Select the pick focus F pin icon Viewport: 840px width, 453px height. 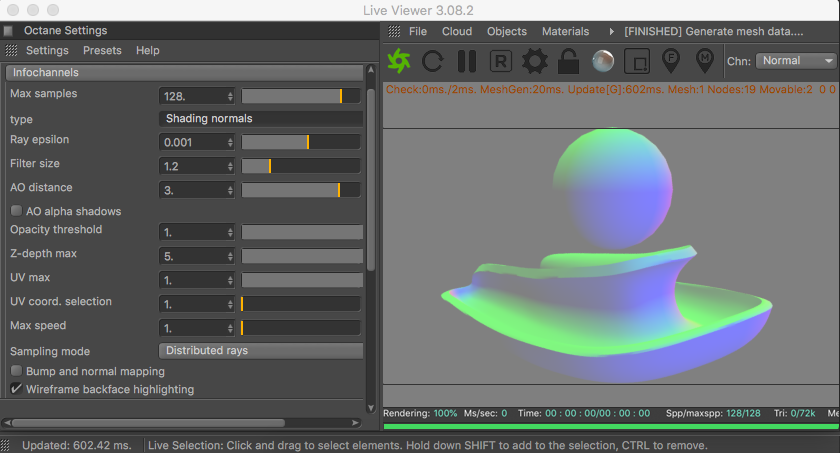pyautogui.click(x=671, y=61)
